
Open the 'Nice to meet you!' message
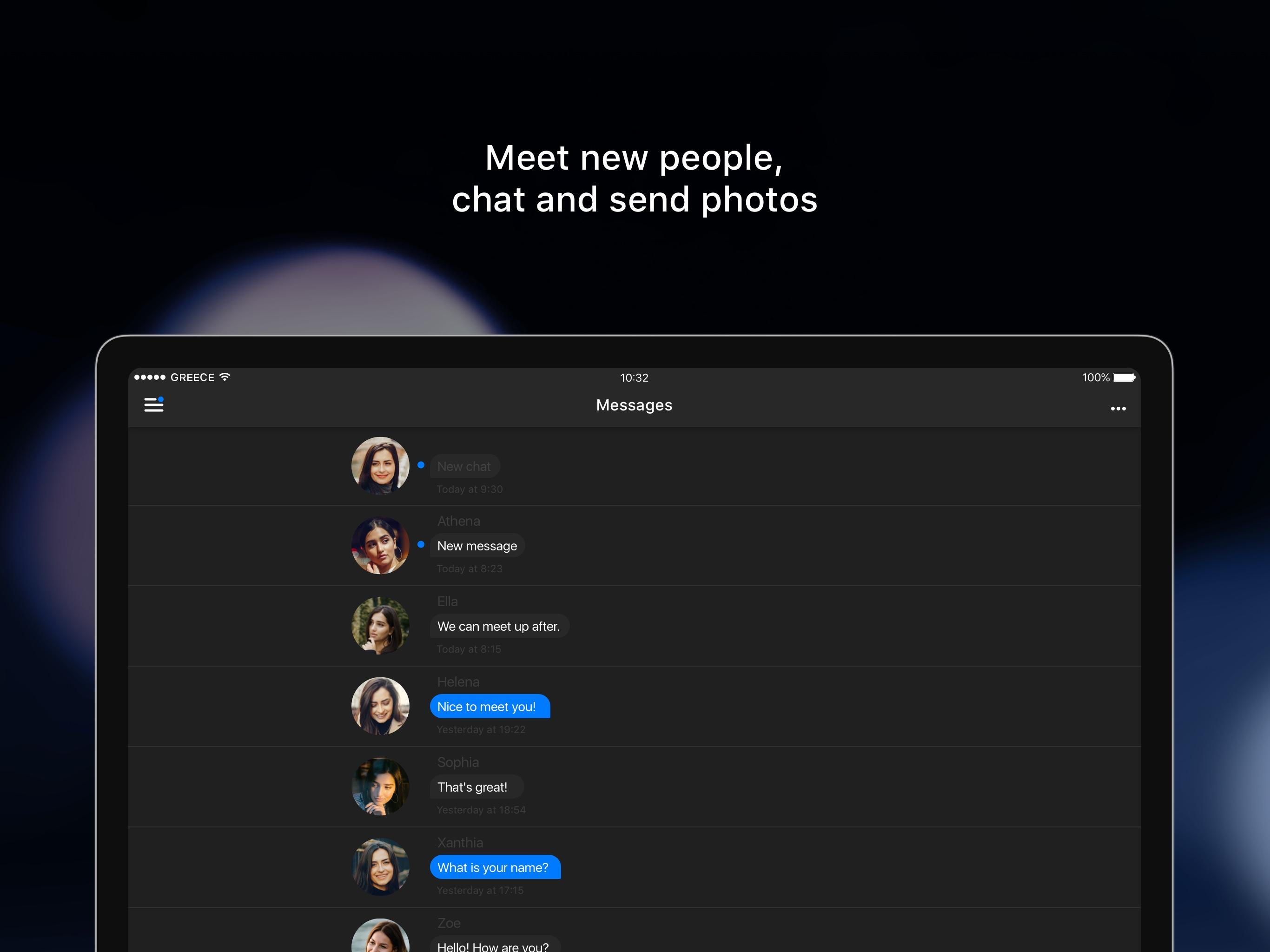490,706
